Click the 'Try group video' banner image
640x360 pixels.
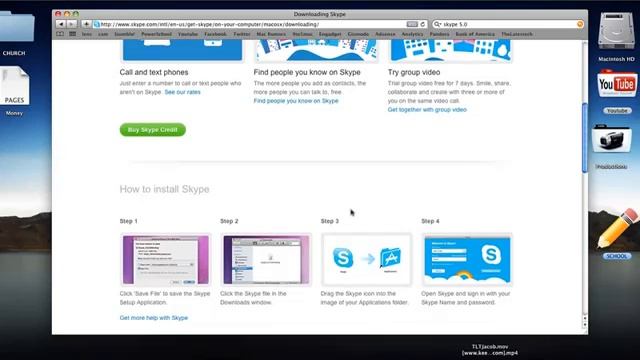click(x=450, y=51)
